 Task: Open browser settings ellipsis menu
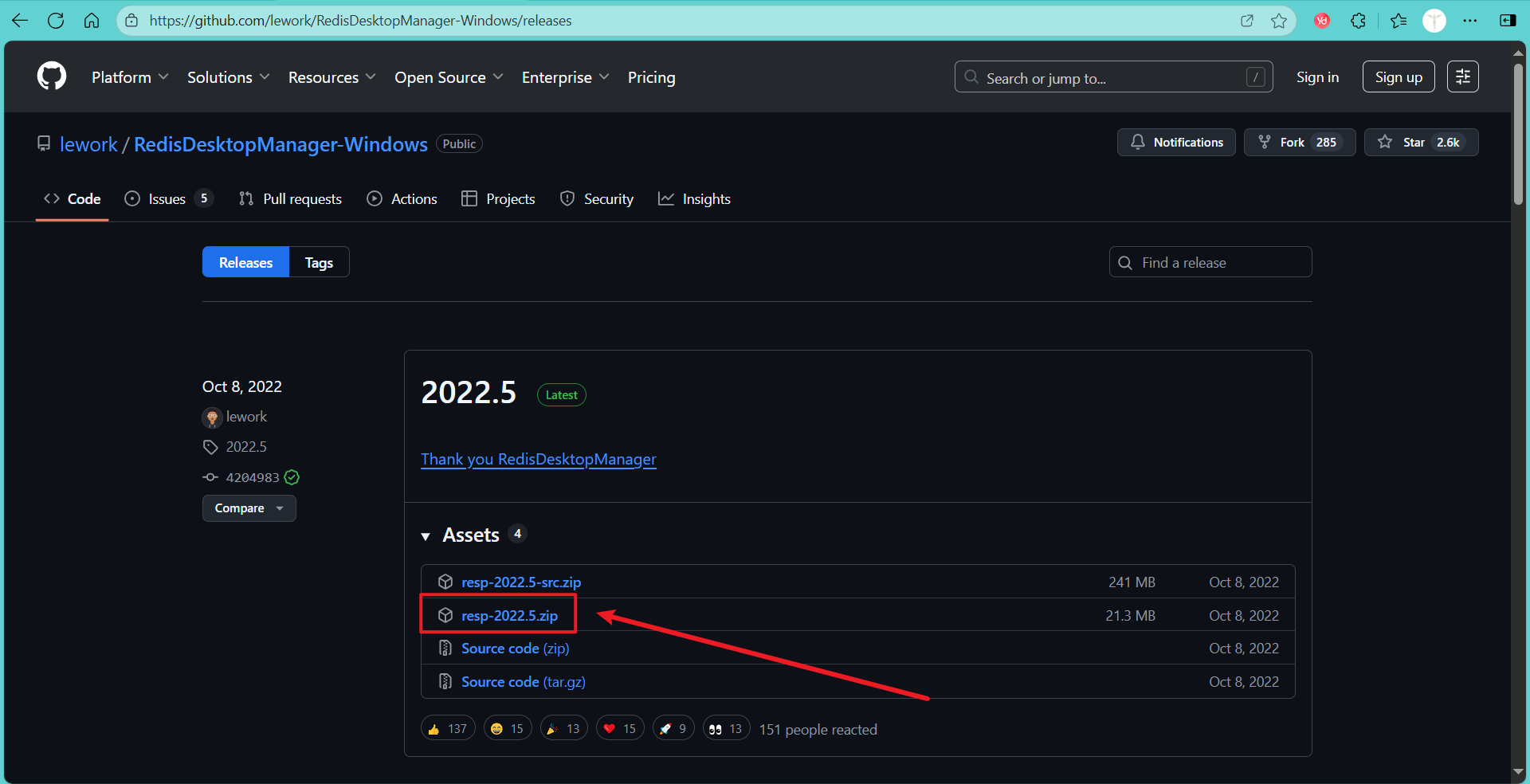coord(1470,21)
